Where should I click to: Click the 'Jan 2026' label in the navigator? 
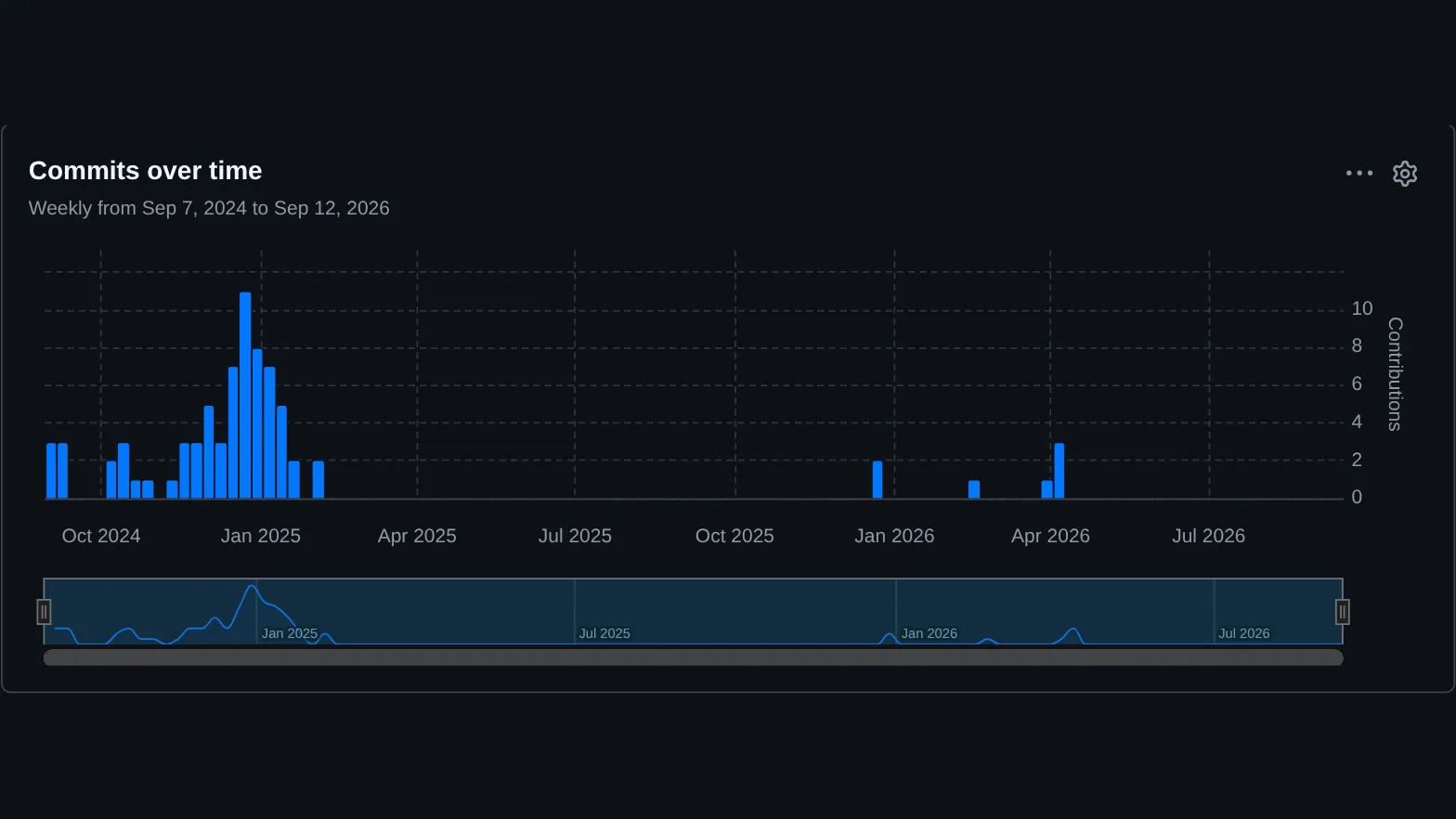click(x=929, y=633)
